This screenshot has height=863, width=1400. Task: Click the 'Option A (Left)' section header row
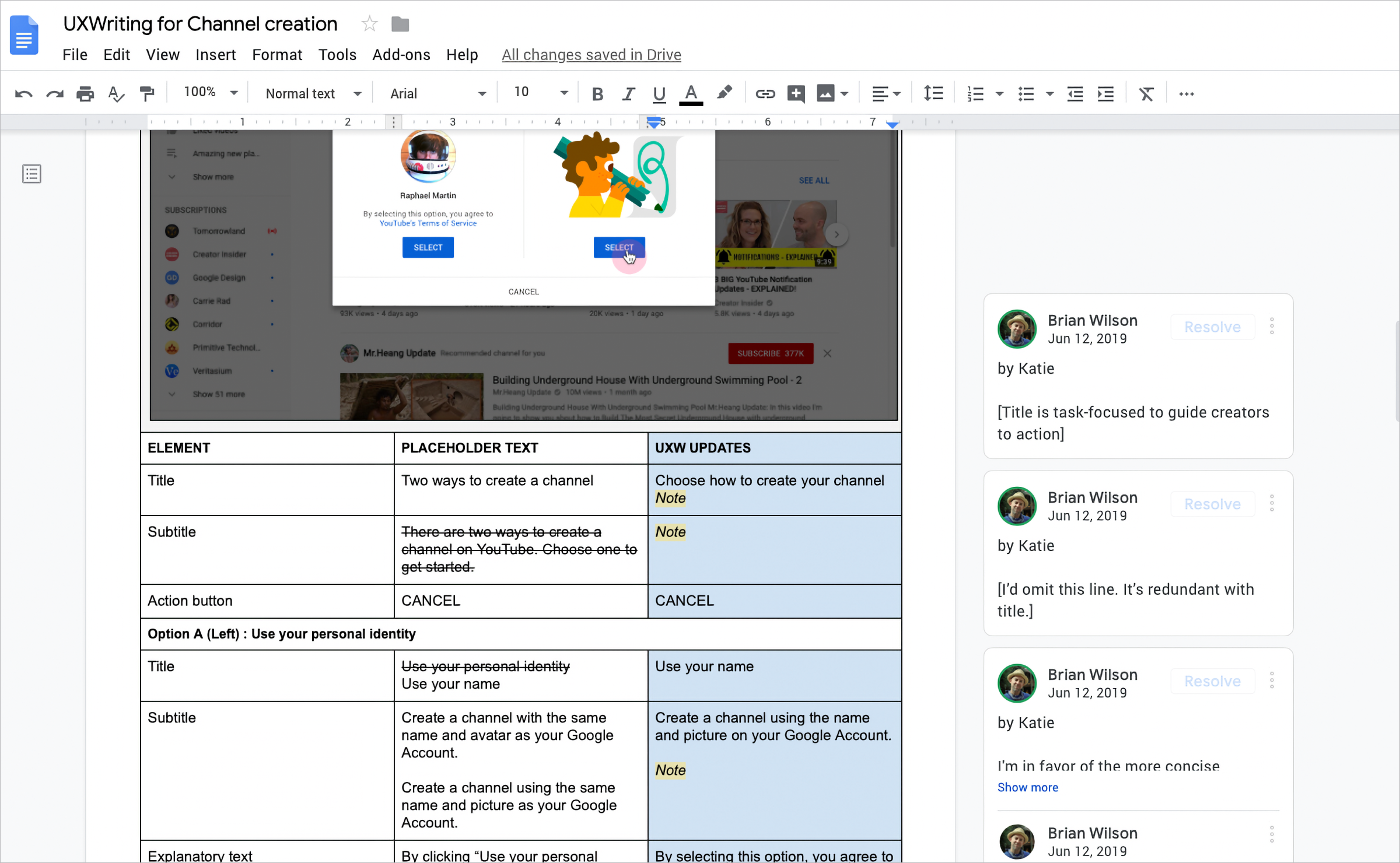[521, 634]
